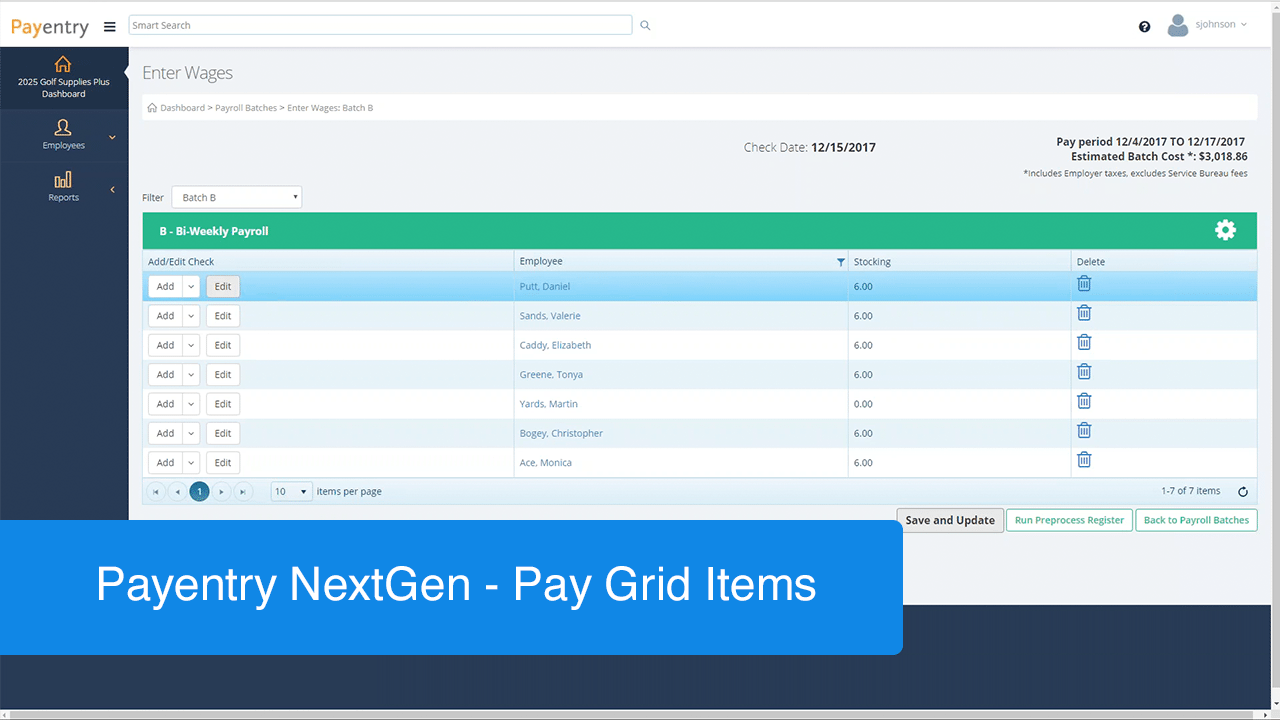
Task: Expand the Employees sidebar chevron
Action: [112, 137]
